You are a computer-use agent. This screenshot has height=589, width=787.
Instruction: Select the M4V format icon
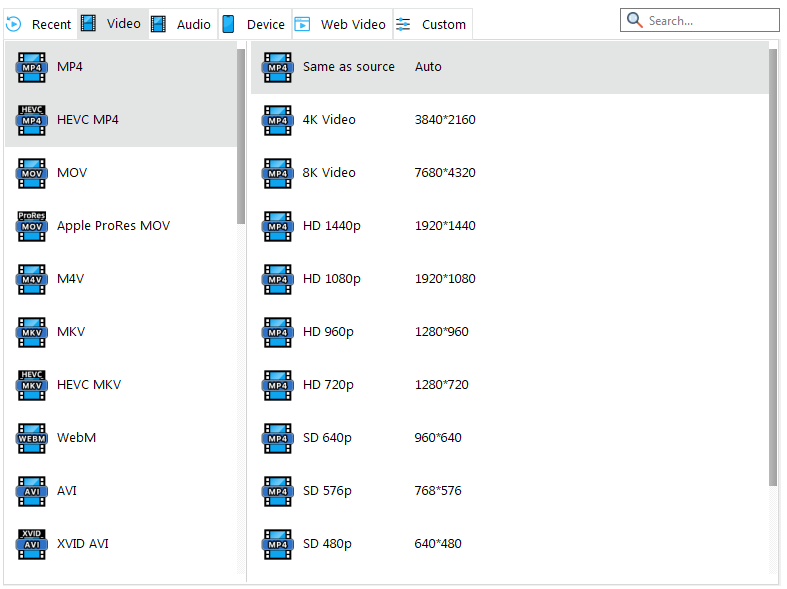tap(32, 279)
